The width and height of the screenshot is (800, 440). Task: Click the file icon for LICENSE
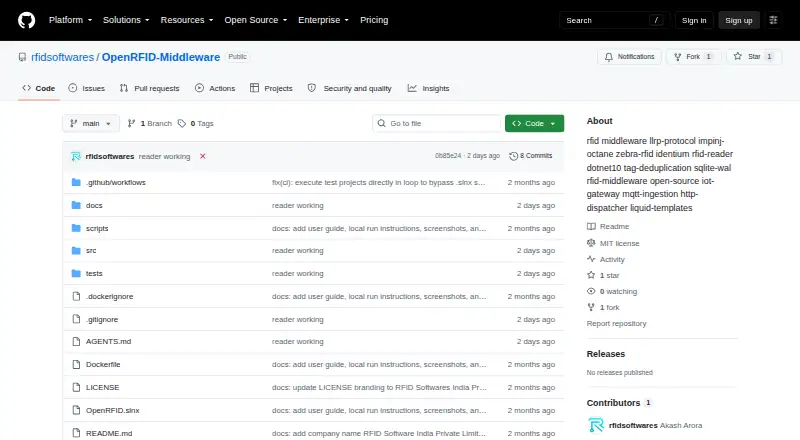[76, 387]
